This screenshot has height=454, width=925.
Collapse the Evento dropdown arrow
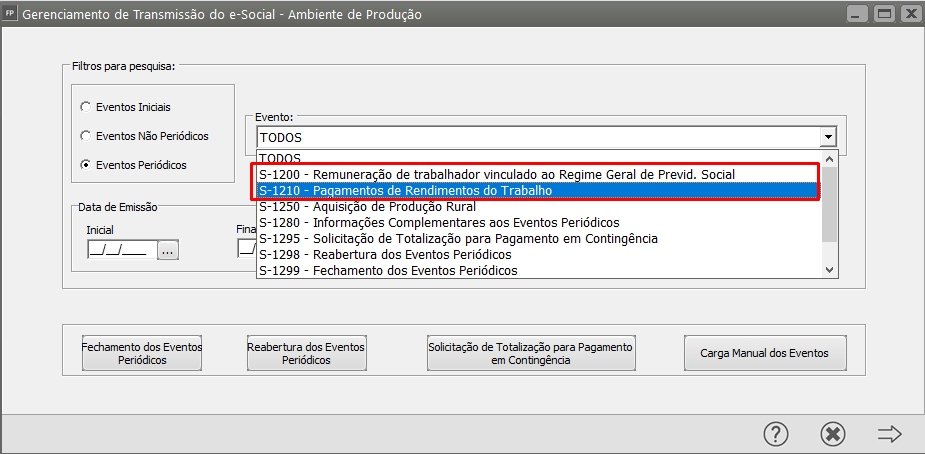[827, 138]
